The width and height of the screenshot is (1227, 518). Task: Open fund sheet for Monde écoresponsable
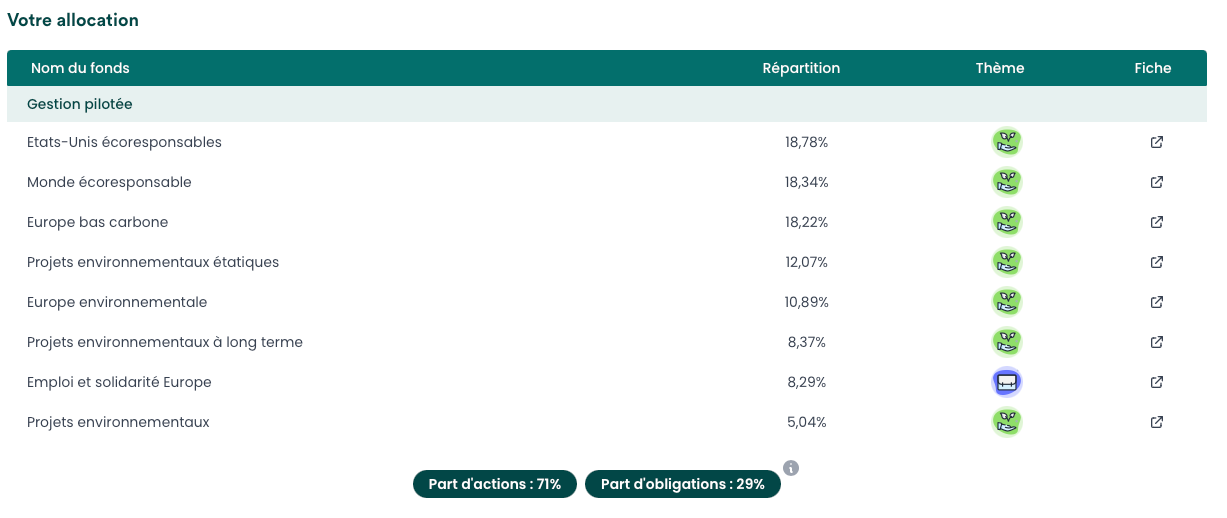pos(1157,182)
